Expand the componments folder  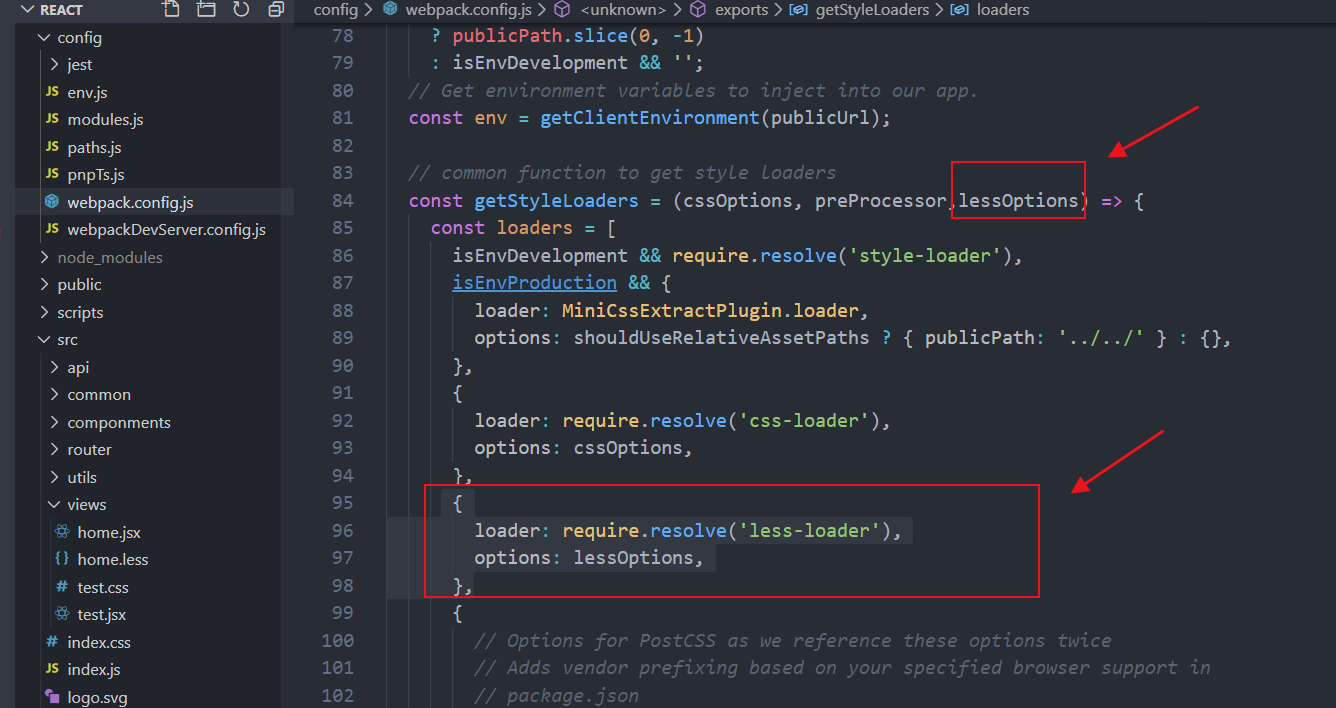click(x=54, y=422)
